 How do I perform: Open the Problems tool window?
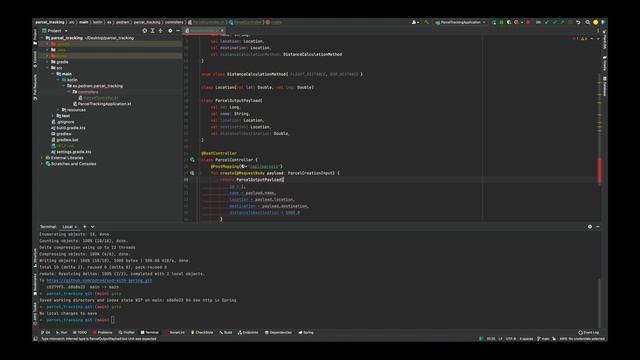[x=102, y=333]
